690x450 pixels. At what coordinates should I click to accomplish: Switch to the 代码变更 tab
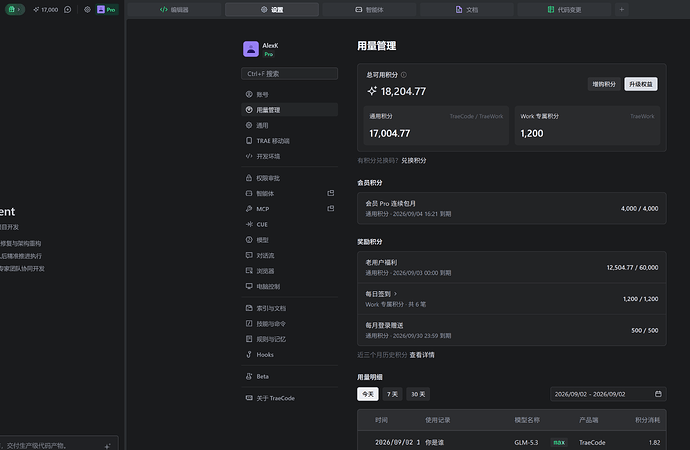coord(565,9)
